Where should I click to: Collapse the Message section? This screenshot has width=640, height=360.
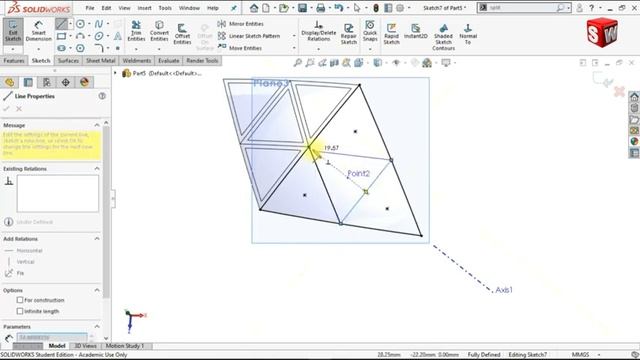97,125
